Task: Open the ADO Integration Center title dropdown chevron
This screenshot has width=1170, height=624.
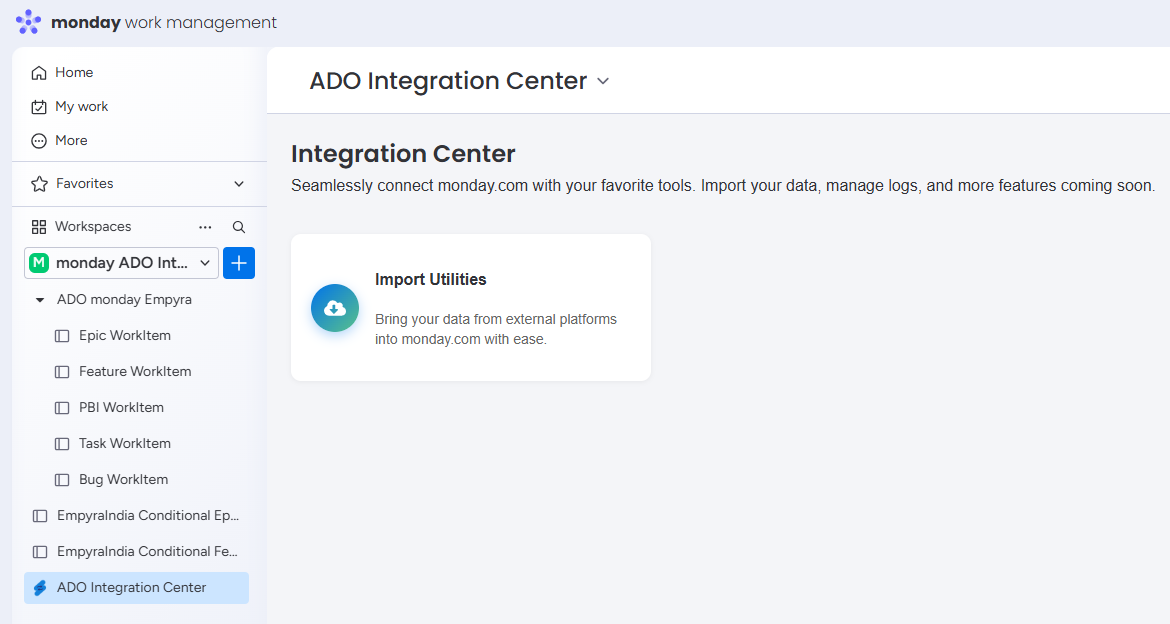Action: [x=604, y=81]
